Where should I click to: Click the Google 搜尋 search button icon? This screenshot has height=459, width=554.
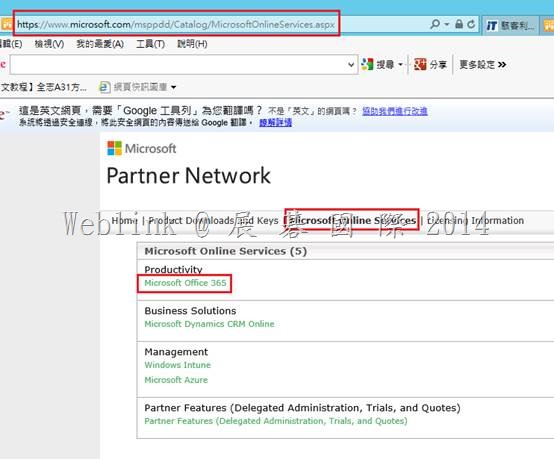pos(367,64)
